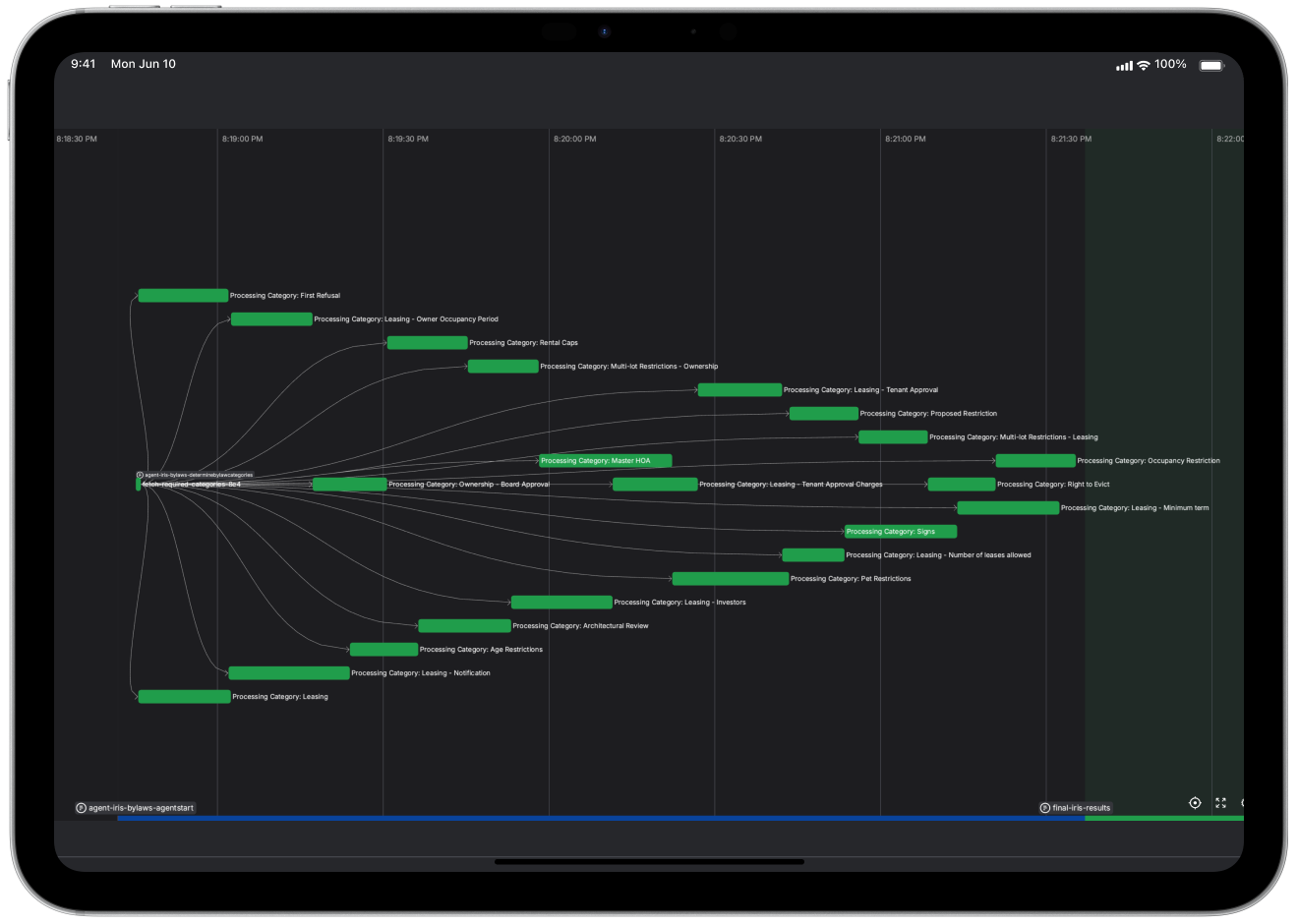Tap the cellular signal bars icon
The image size is (1298, 924).
point(1124,66)
